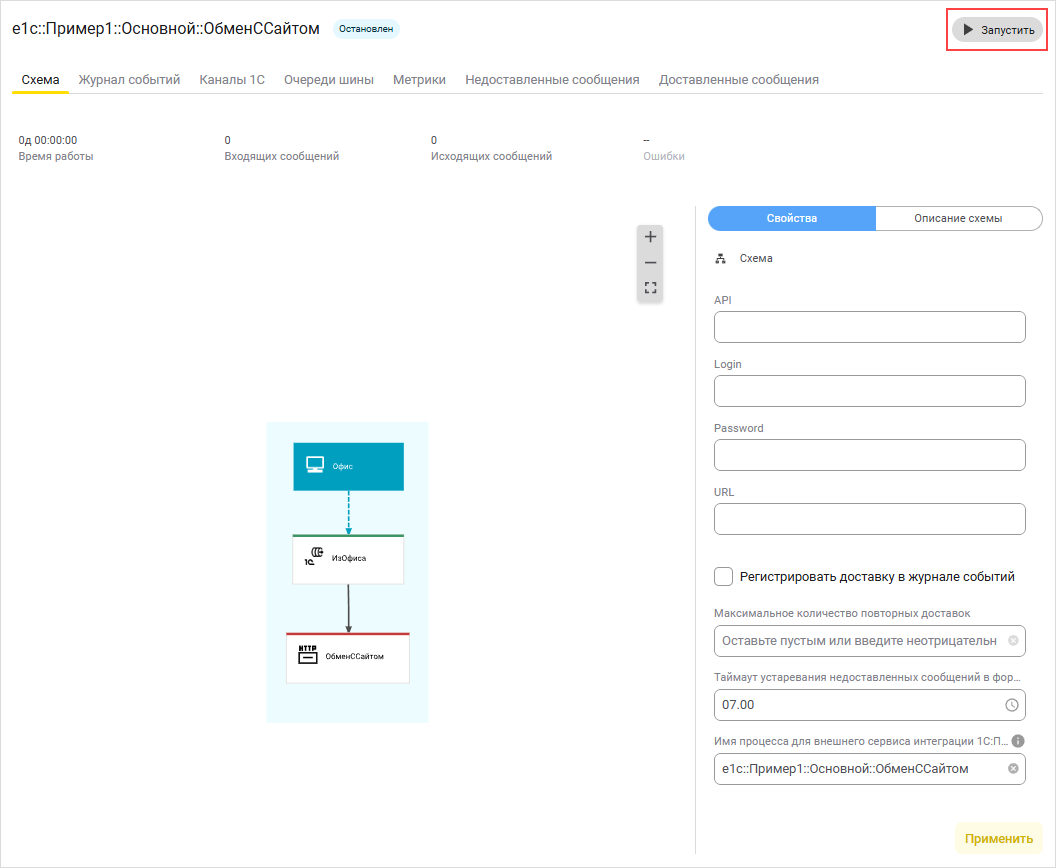Enable Регистрировать доставку в журнале событий
1056x868 pixels.
(x=724, y=576)
